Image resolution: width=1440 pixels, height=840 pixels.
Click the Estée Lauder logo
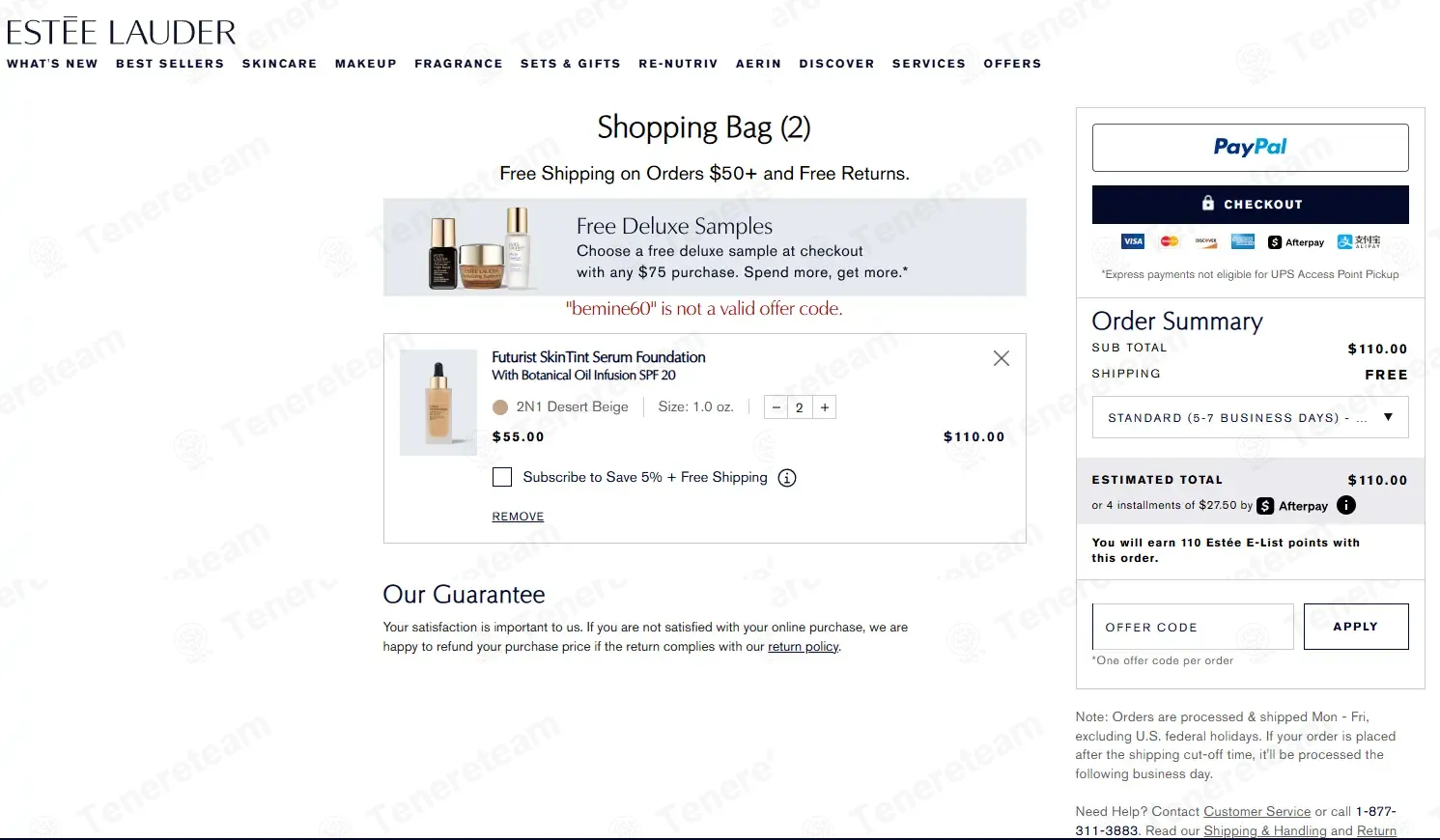(121, 32)
